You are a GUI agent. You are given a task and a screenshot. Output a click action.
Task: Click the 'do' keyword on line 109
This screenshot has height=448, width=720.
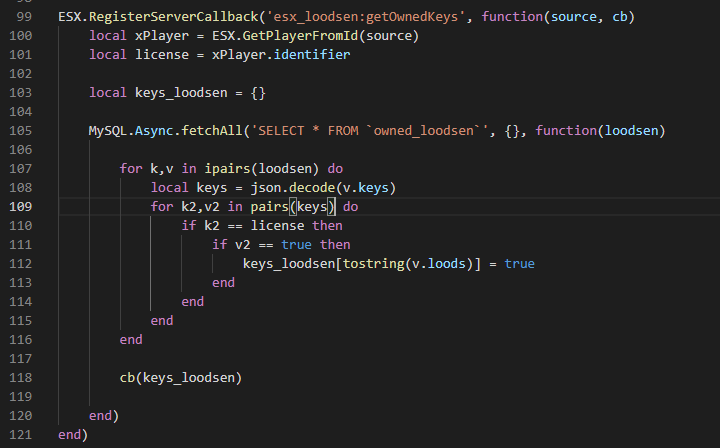pos(350,207)
